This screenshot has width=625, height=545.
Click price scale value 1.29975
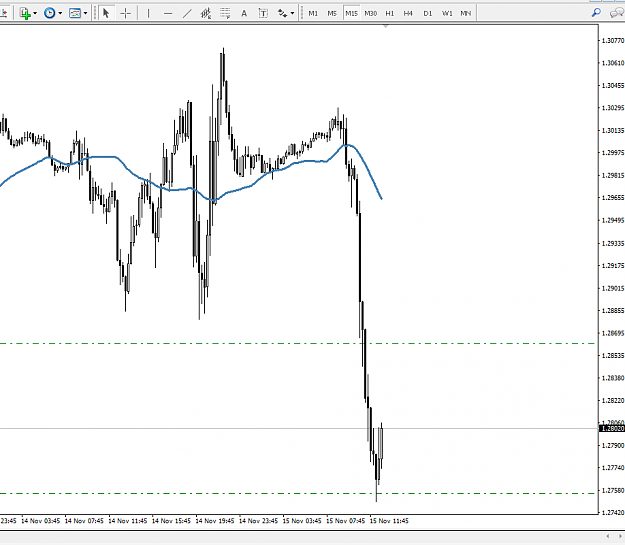click(x=613, y=153)
